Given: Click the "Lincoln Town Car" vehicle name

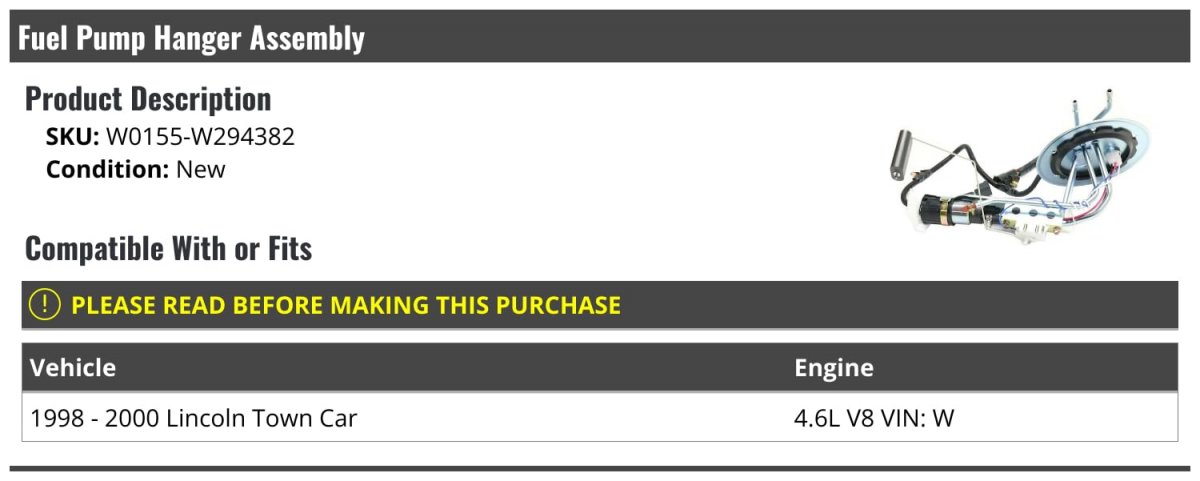Looking at the screenshot, I should tap(261, 417).
